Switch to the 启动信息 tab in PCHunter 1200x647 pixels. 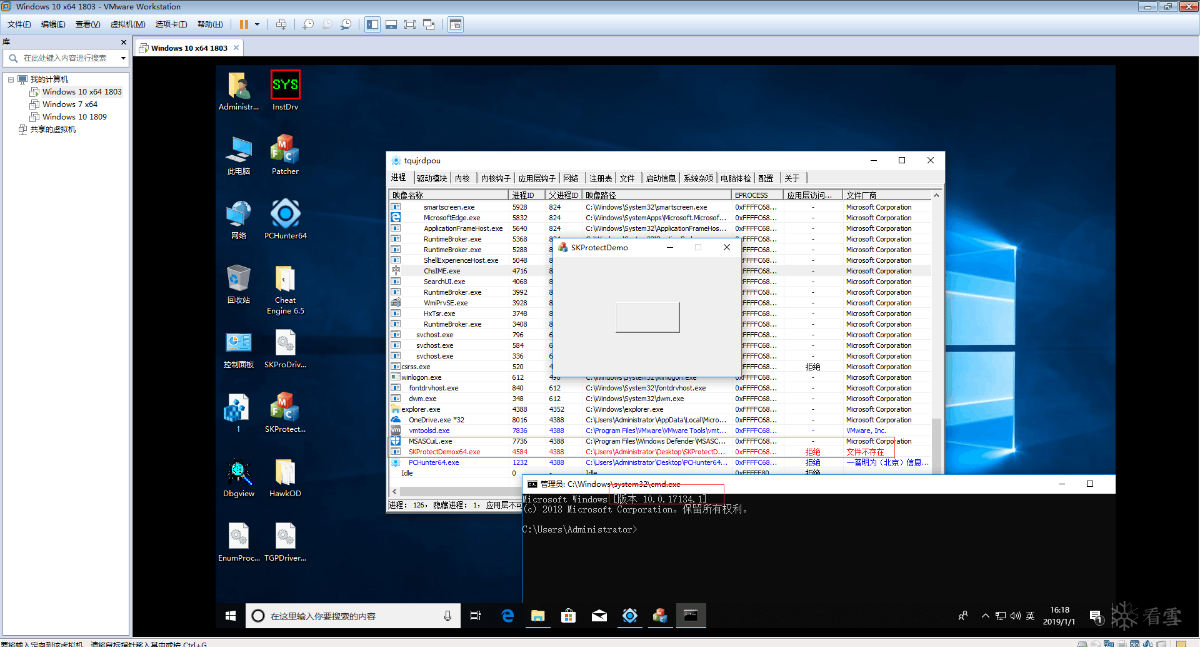pyautogui.click(x=660, y=178)
